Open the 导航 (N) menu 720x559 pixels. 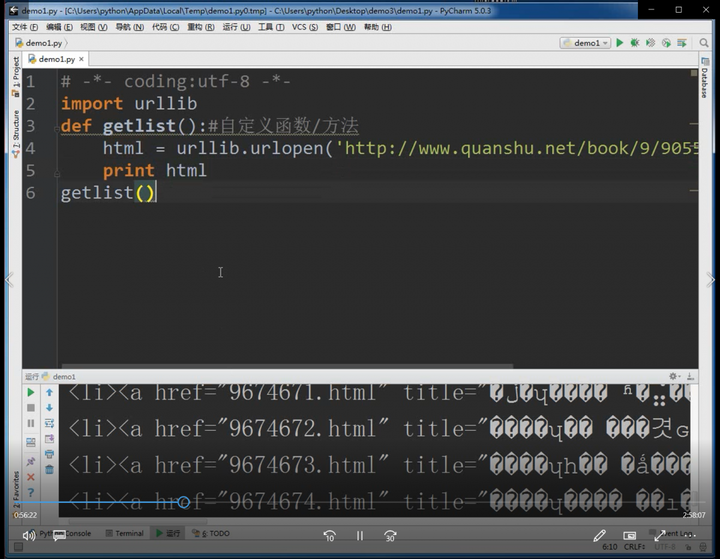click(129, 27)
